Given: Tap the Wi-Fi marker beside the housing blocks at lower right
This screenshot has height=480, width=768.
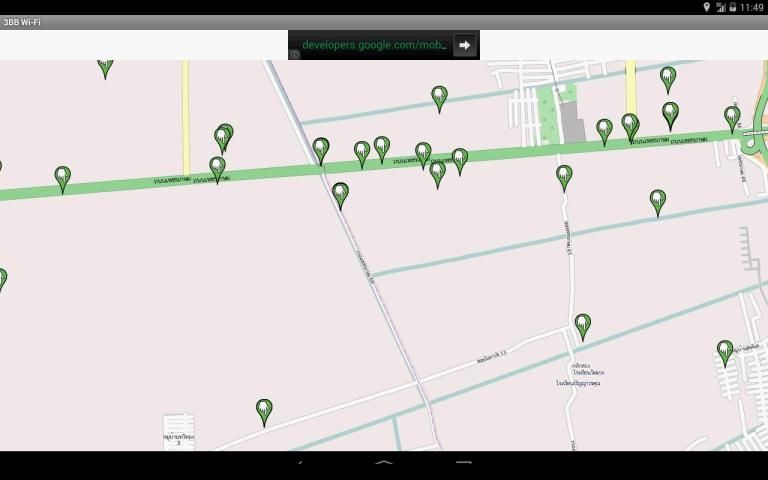Looking at the screenshot, I should point(725,351).
